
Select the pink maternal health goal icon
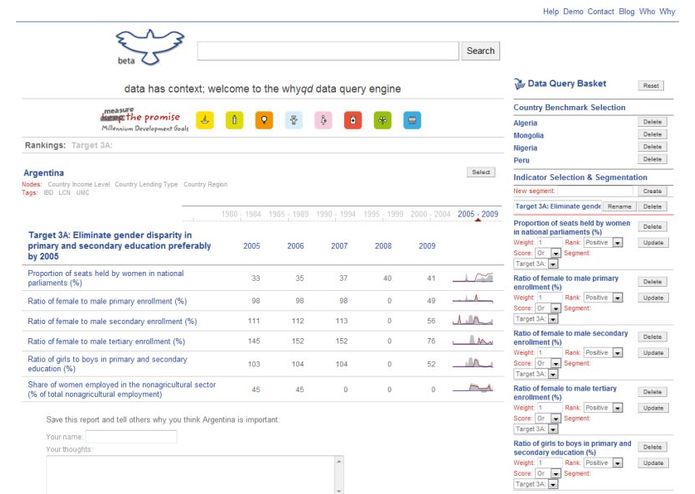click(323, 120)
